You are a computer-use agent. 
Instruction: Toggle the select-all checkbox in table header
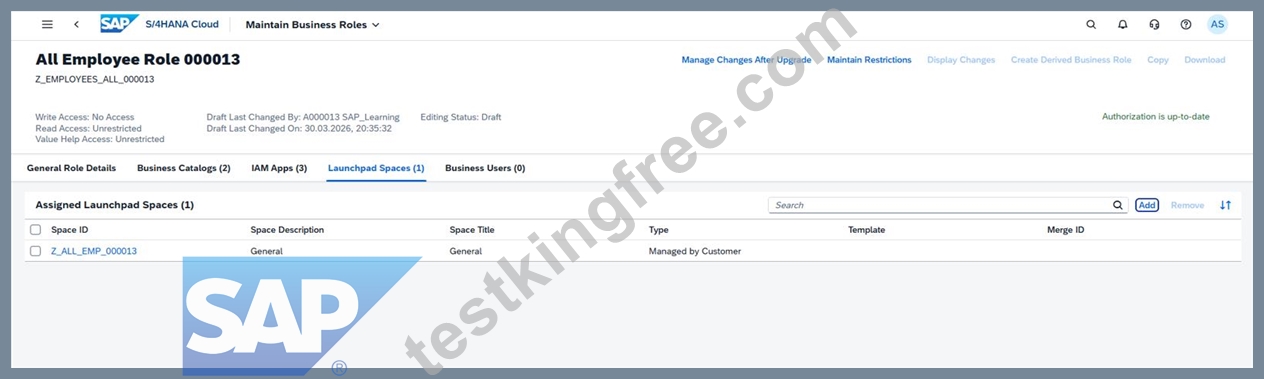[36, 230]
